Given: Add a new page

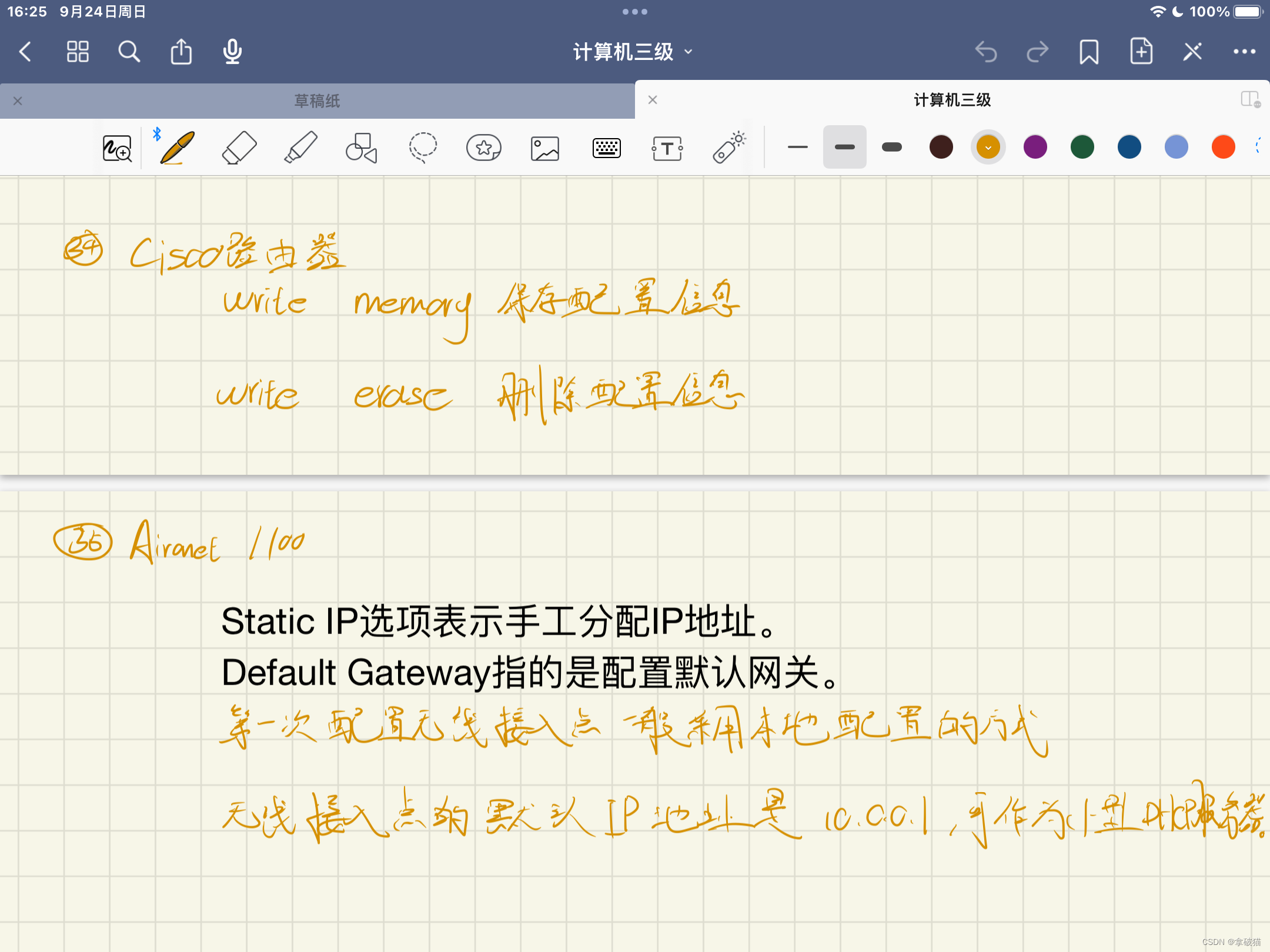Looking at the screenshot, I should 1141,52.
